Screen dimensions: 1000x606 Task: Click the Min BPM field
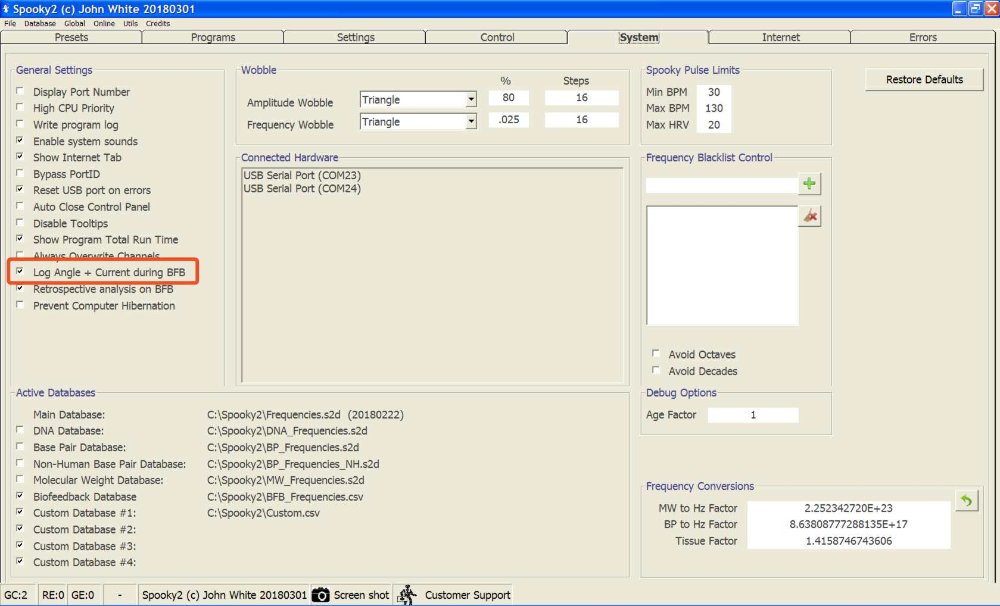point(714,92)
